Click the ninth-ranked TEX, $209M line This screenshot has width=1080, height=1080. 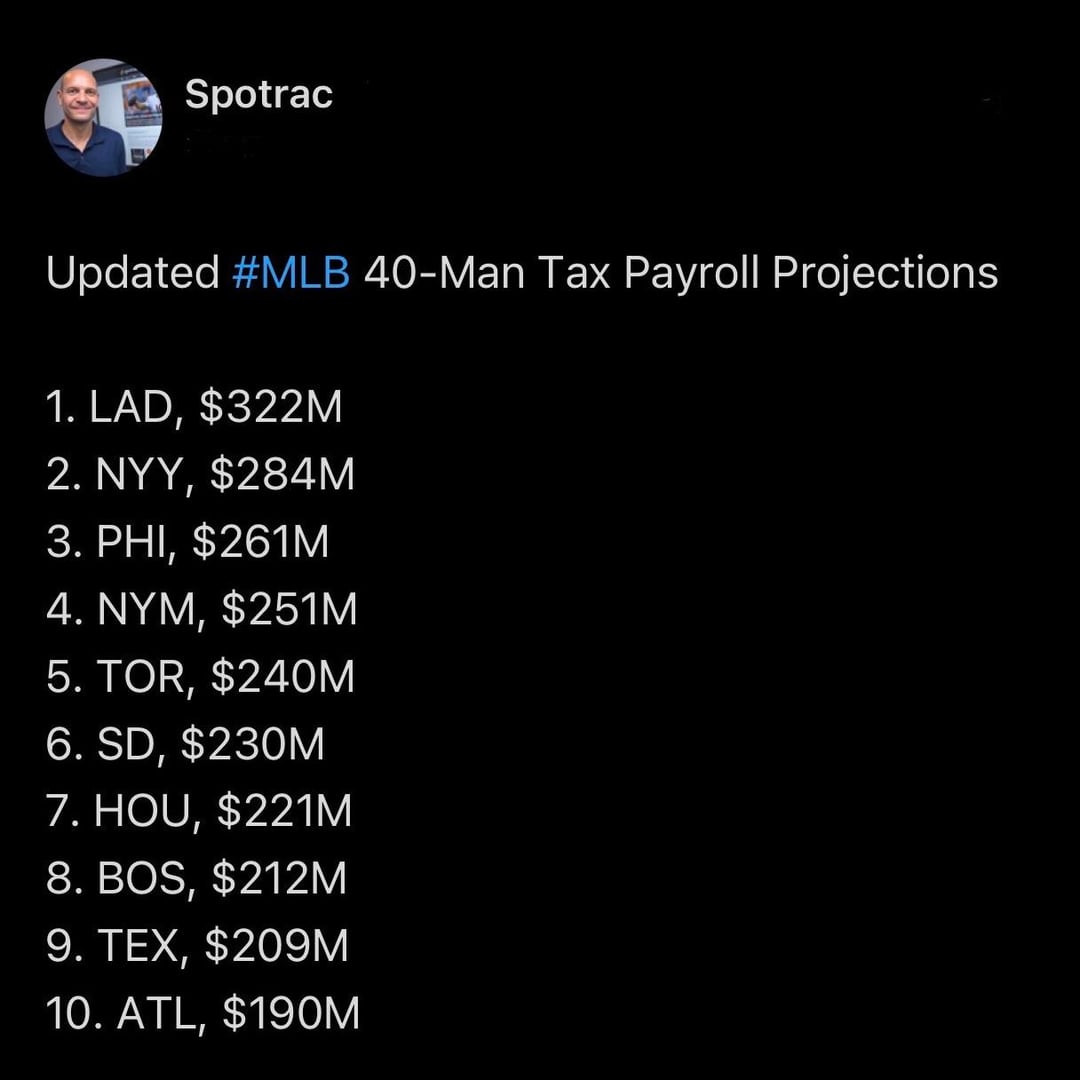pos(198,946)
